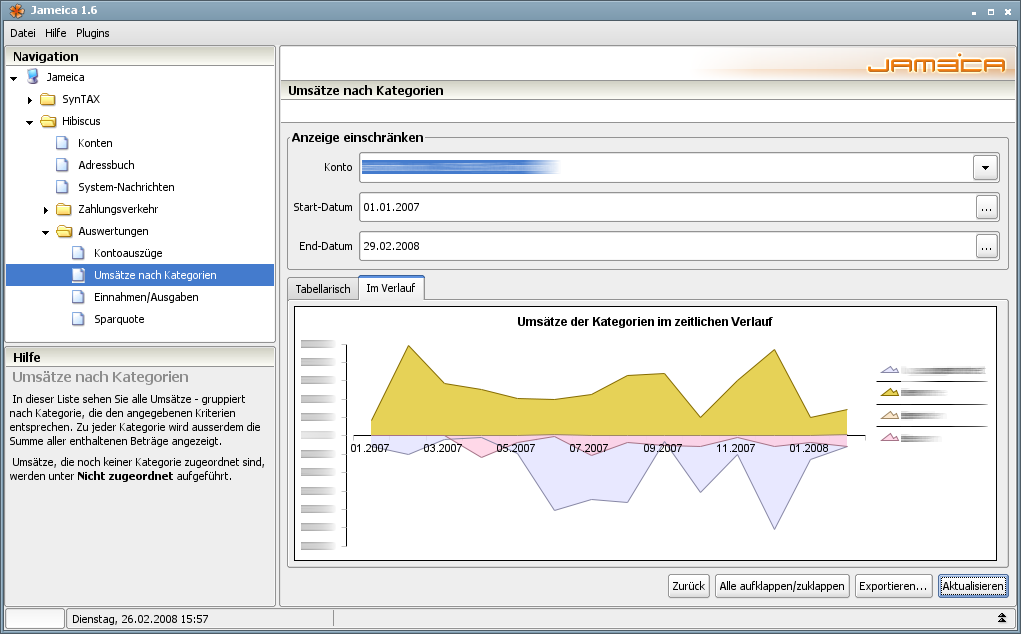Viewport: 1021px width, 634px height.
Task: Click the Adressbuch document icon
Action: [x=63, y=165]
